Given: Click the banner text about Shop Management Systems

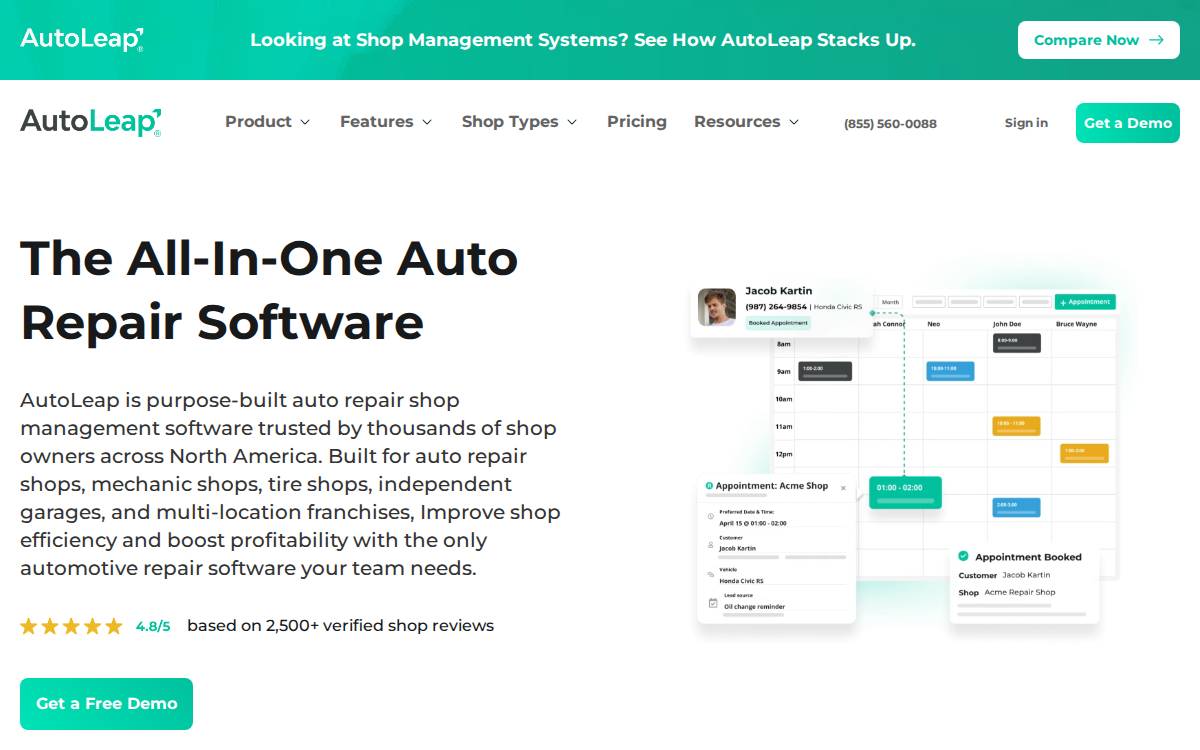Looking at the screenshot, I should 582,40.
